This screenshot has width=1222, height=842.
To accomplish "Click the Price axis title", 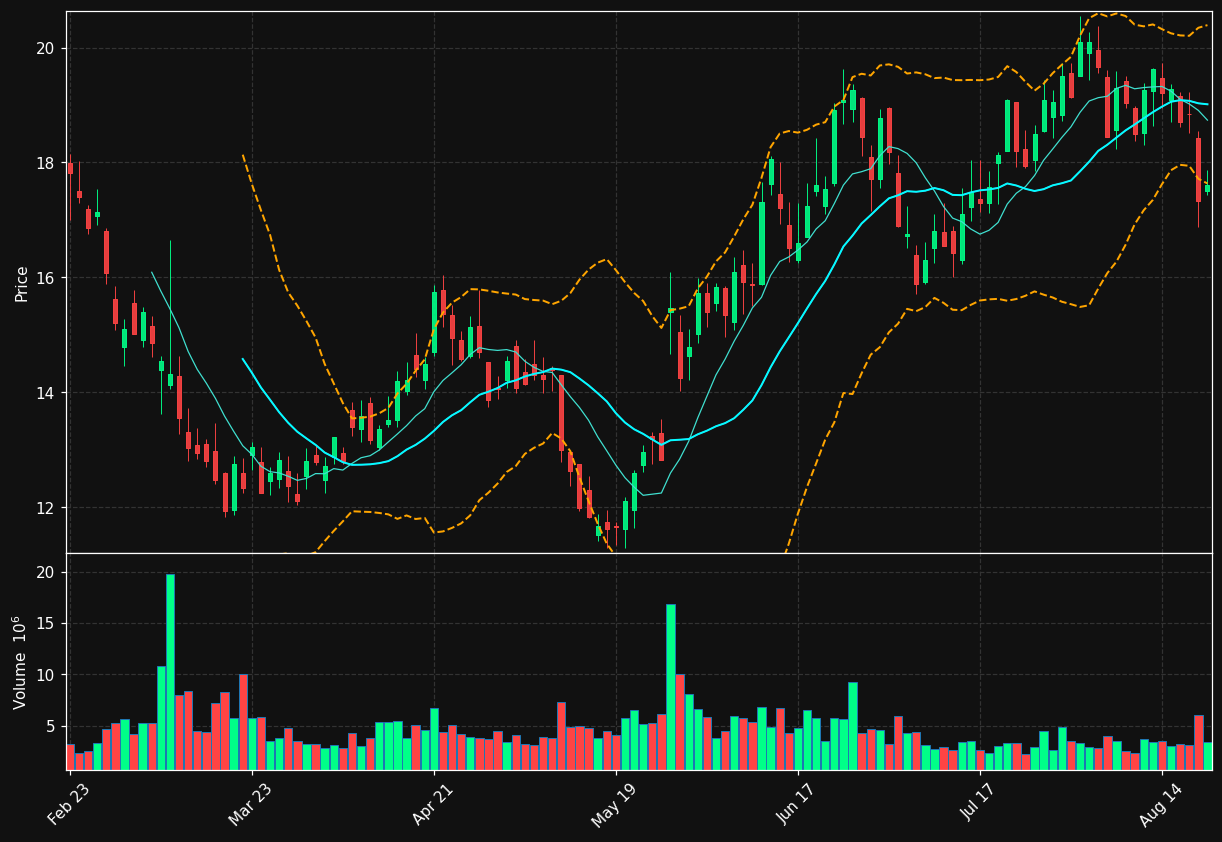I will (x=22, y=283).
